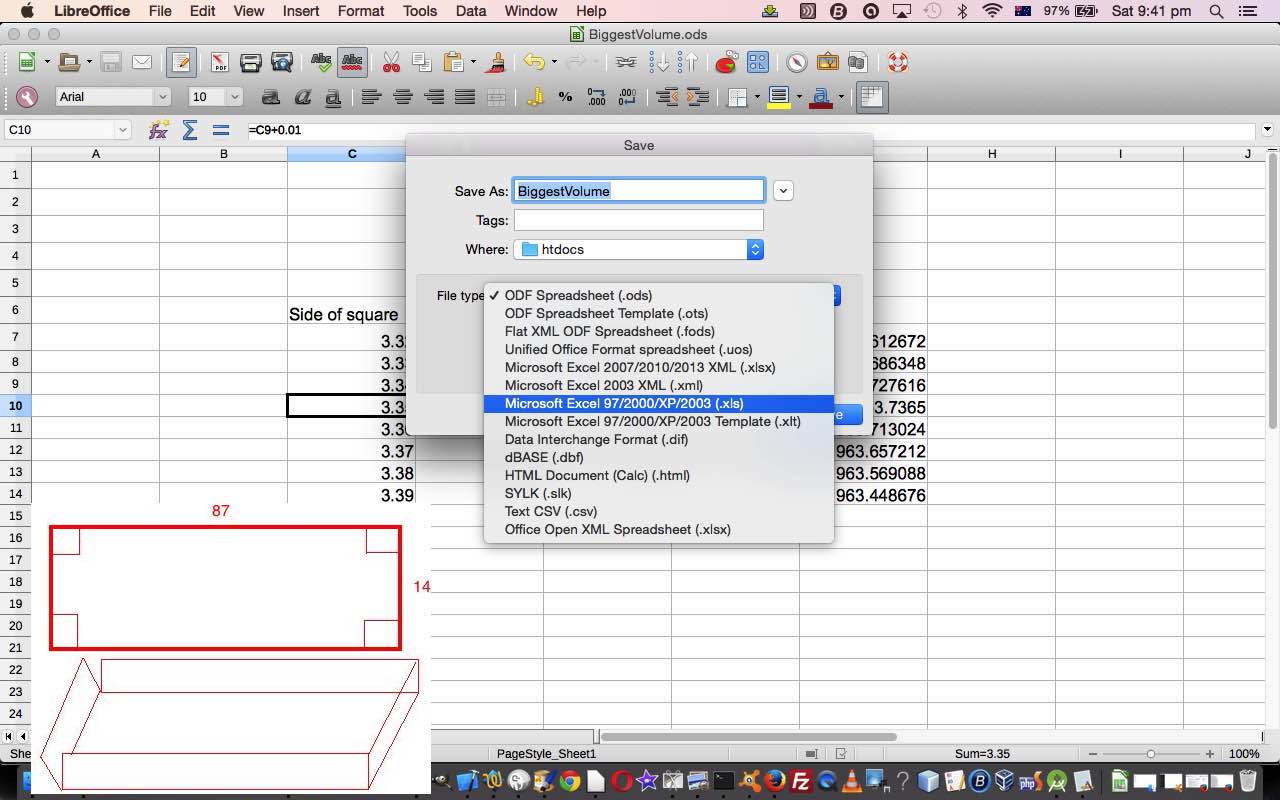Click the New spreadsheet icon
Image resolution: width=1280 pixels, height=800 pixels.
coord(27,62)
